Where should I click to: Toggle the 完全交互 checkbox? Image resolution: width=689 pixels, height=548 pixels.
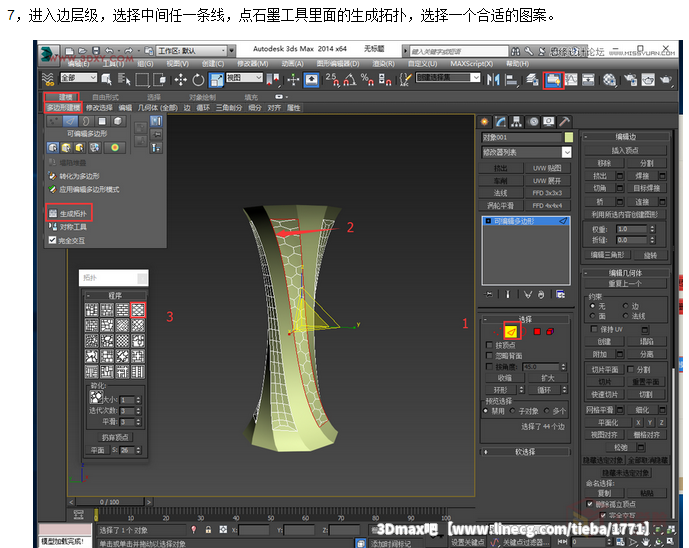[52, 240]
